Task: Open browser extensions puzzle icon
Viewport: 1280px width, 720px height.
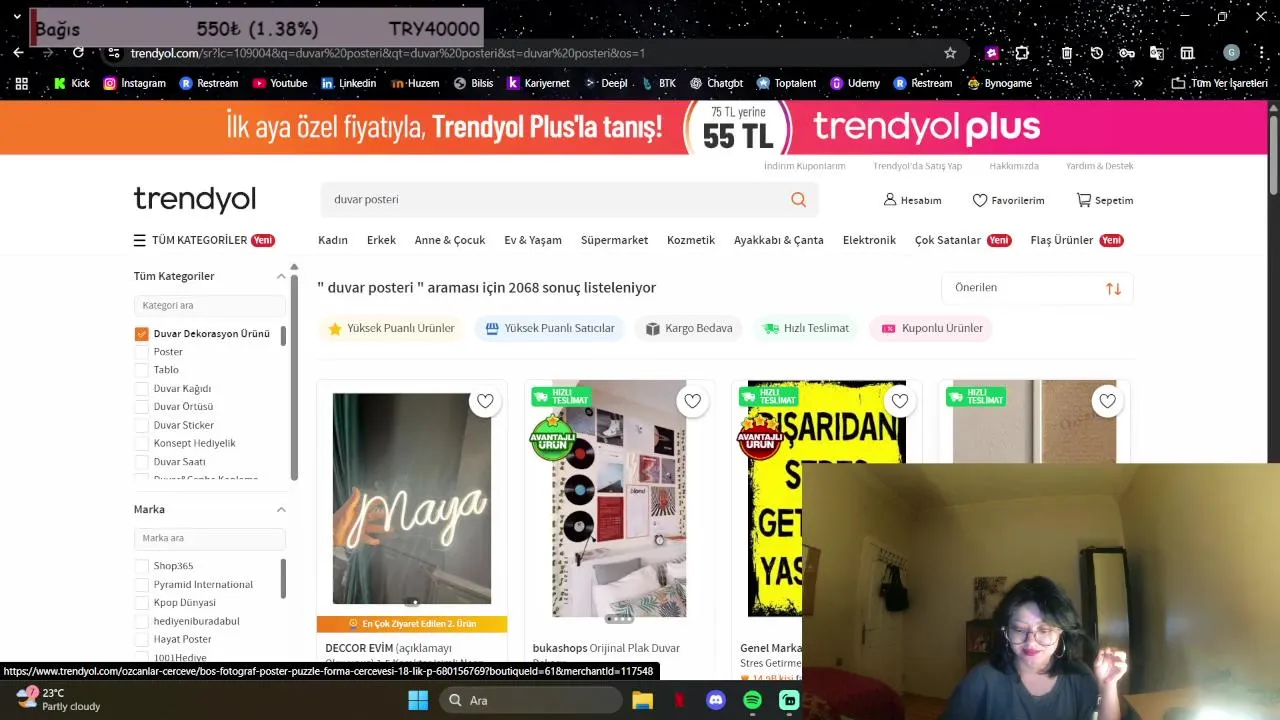Action: click(x=1022, y=53)
